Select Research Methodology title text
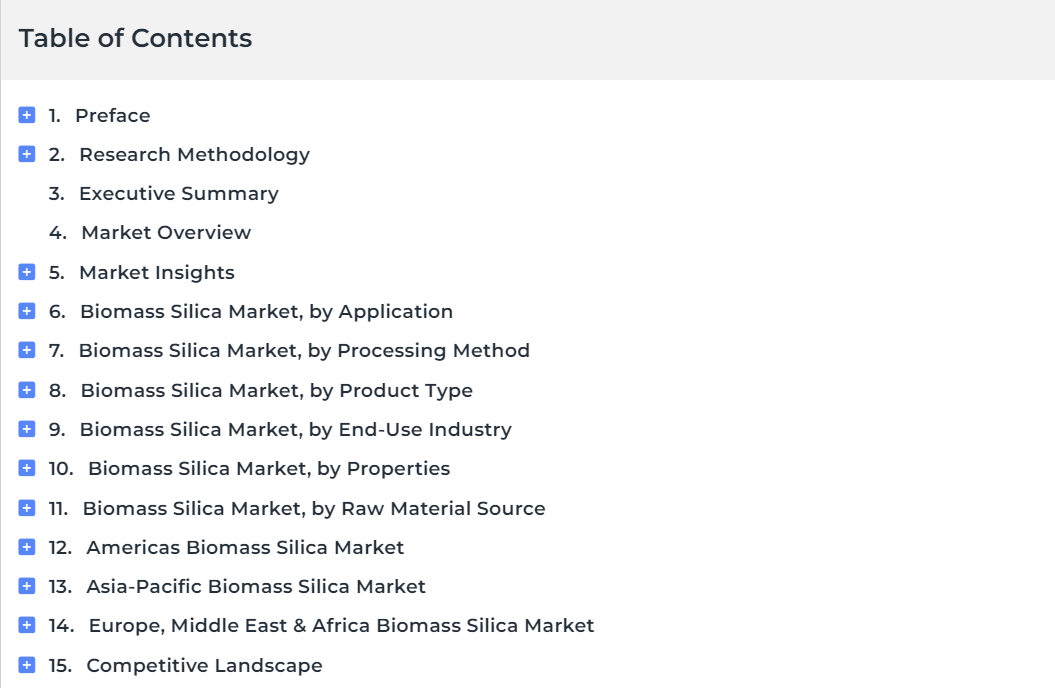The width and height of the screenshot is (1055, 688). point(194,155)
